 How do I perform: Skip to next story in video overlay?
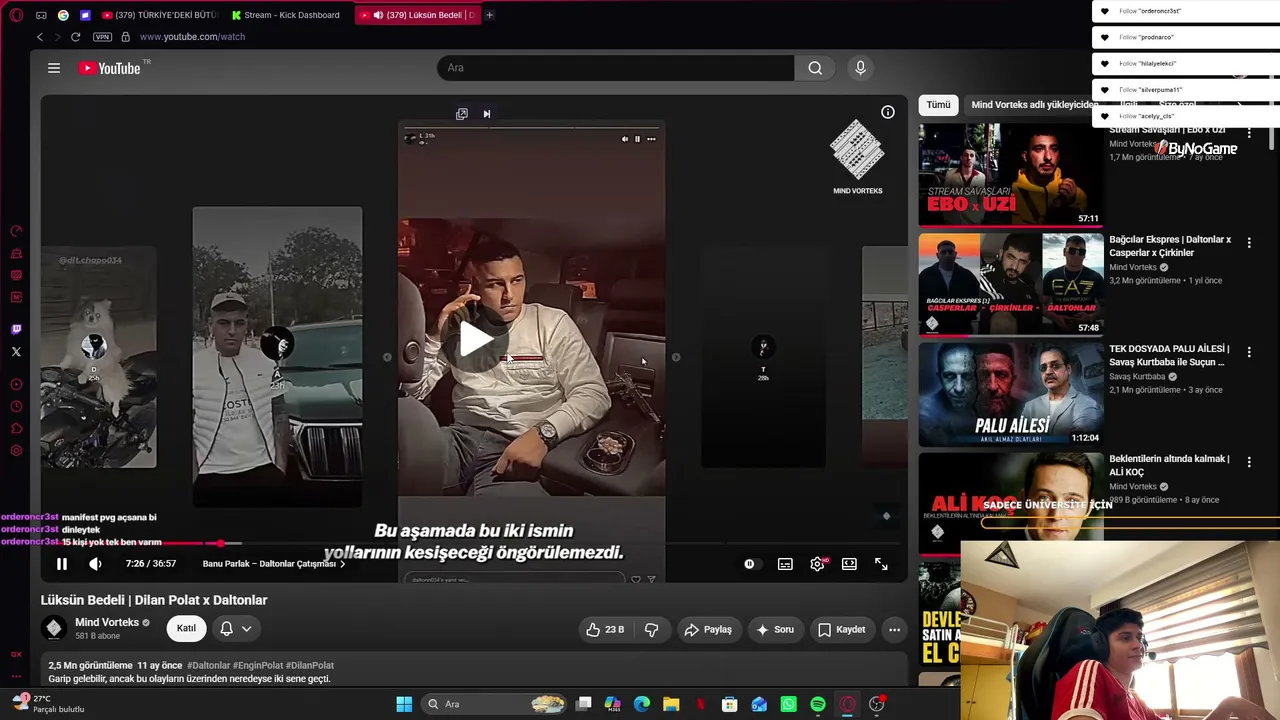[x=676, y=357]
